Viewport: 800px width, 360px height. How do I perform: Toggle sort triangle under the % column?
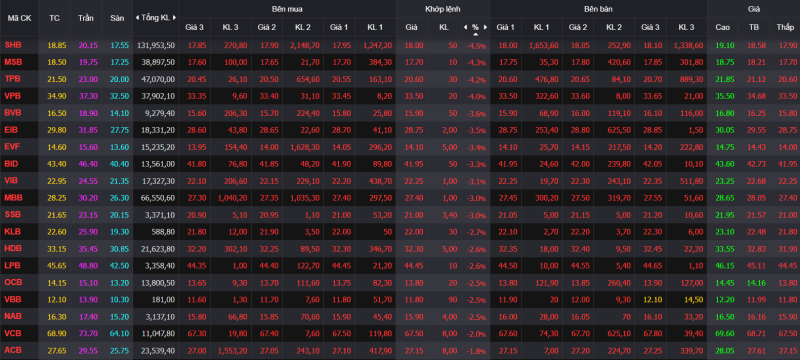tap(476, 34)
